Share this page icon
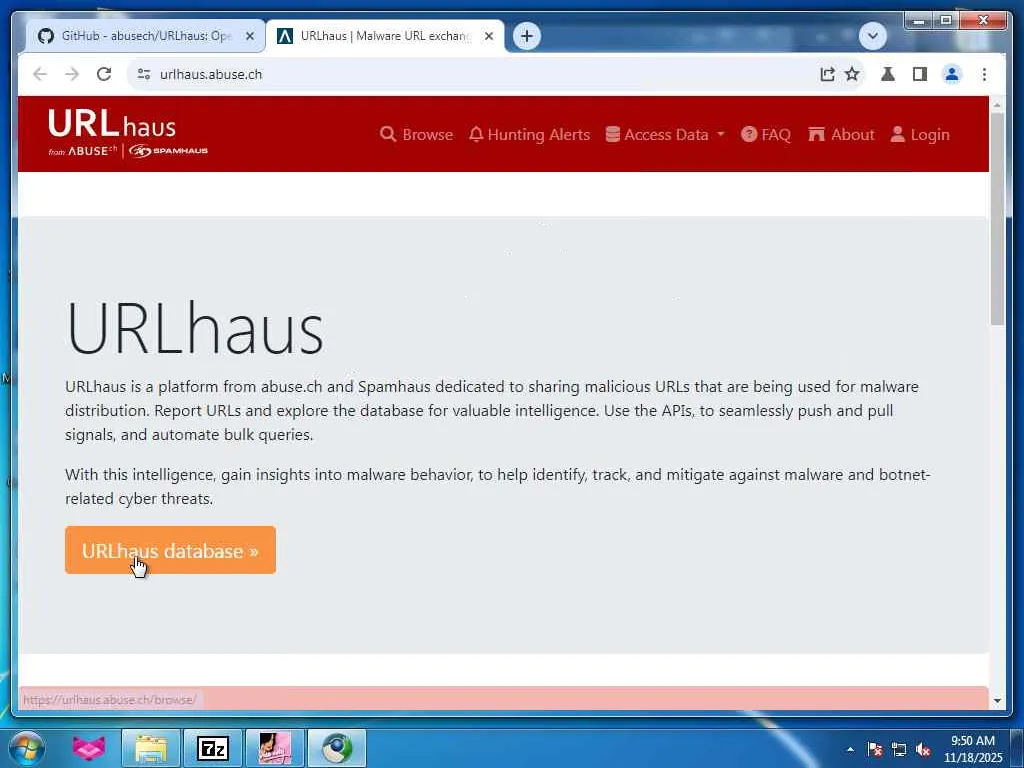Screen dimensions: 1024x768 point(827,74)
